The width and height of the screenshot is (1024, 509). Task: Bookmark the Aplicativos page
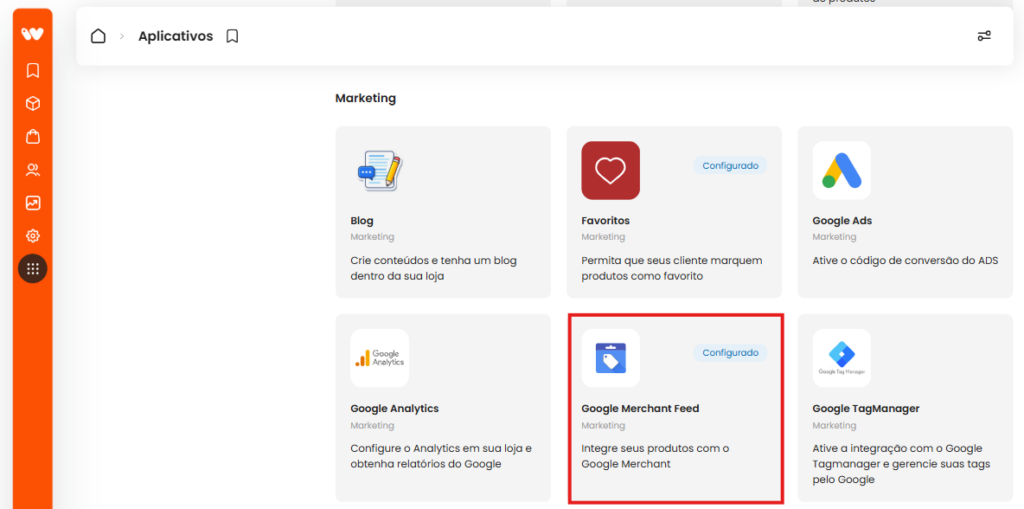click(232, 37)
